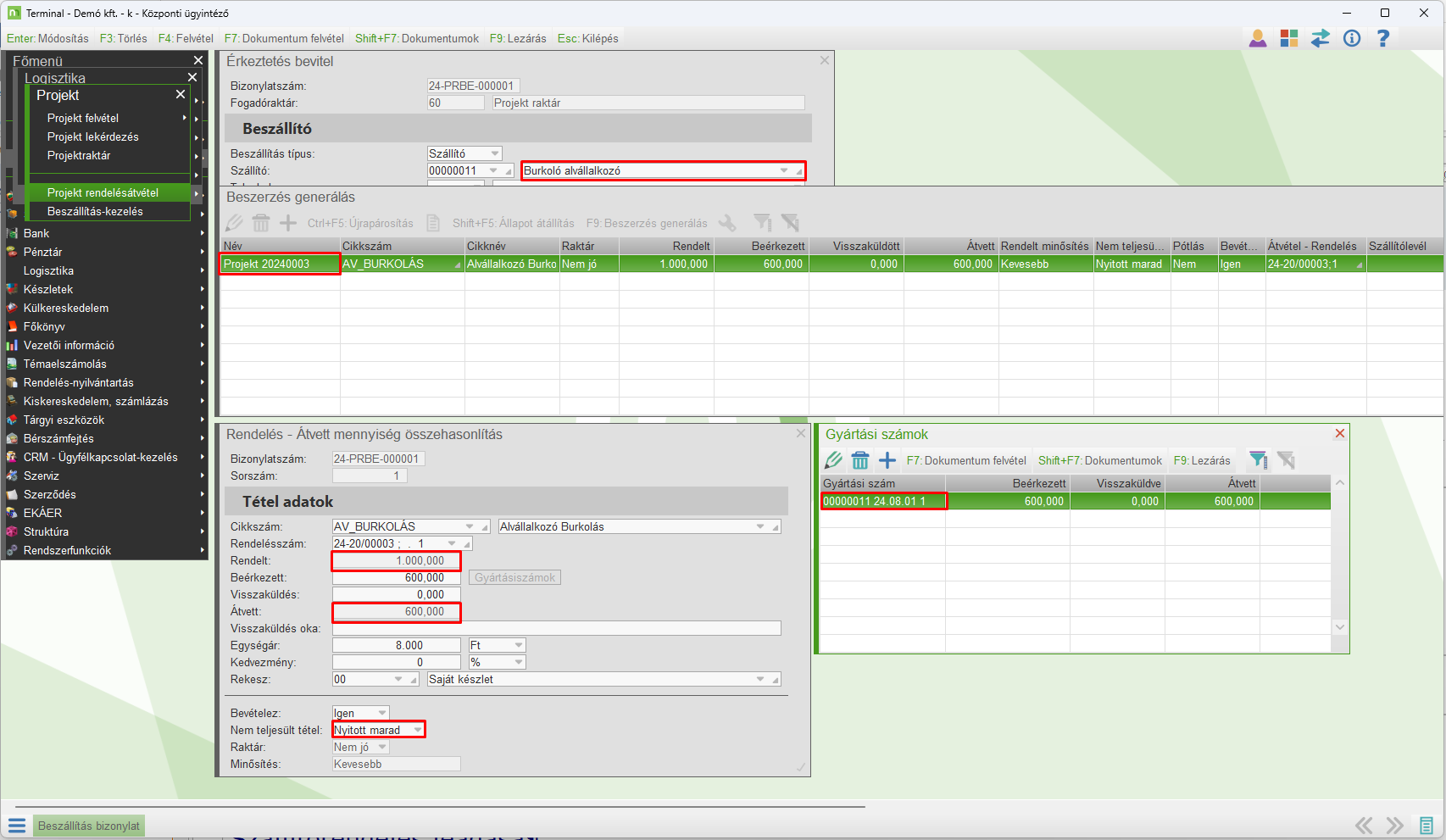Click the Gyártási számok scrollbar down arrow
The height and width of the screenshot is (840, 1446).
pyautogui.click(x=1340, y=627)
